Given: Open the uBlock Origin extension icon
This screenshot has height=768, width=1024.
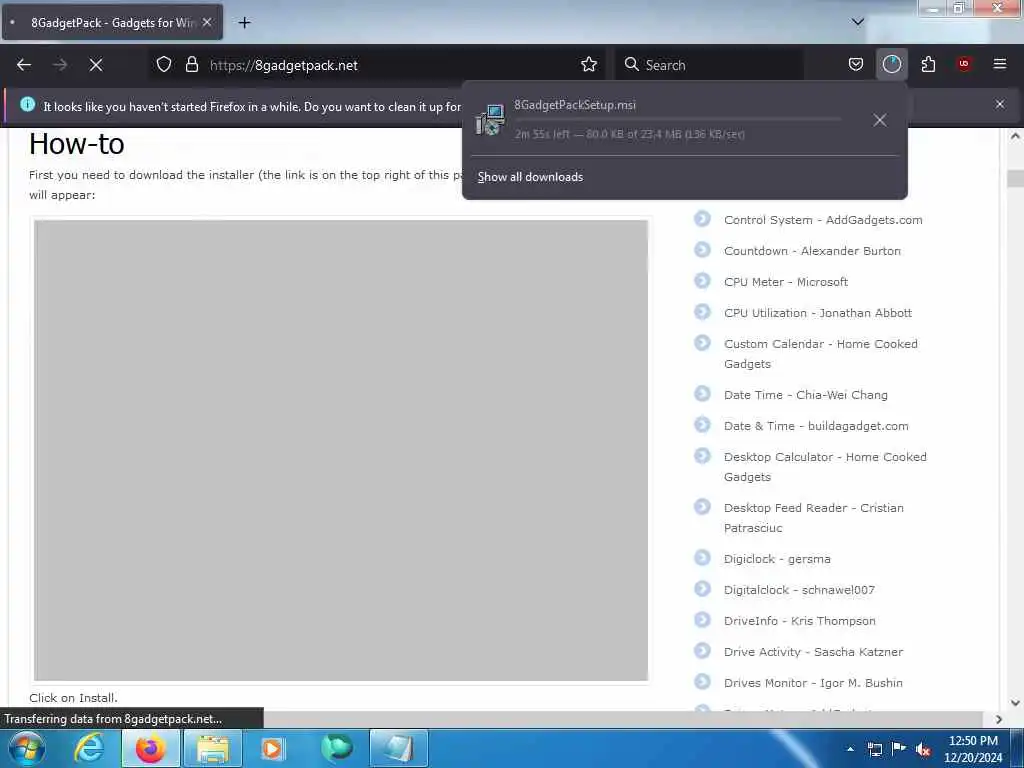Looking at the screenshot, I should [x=964, y=63].
